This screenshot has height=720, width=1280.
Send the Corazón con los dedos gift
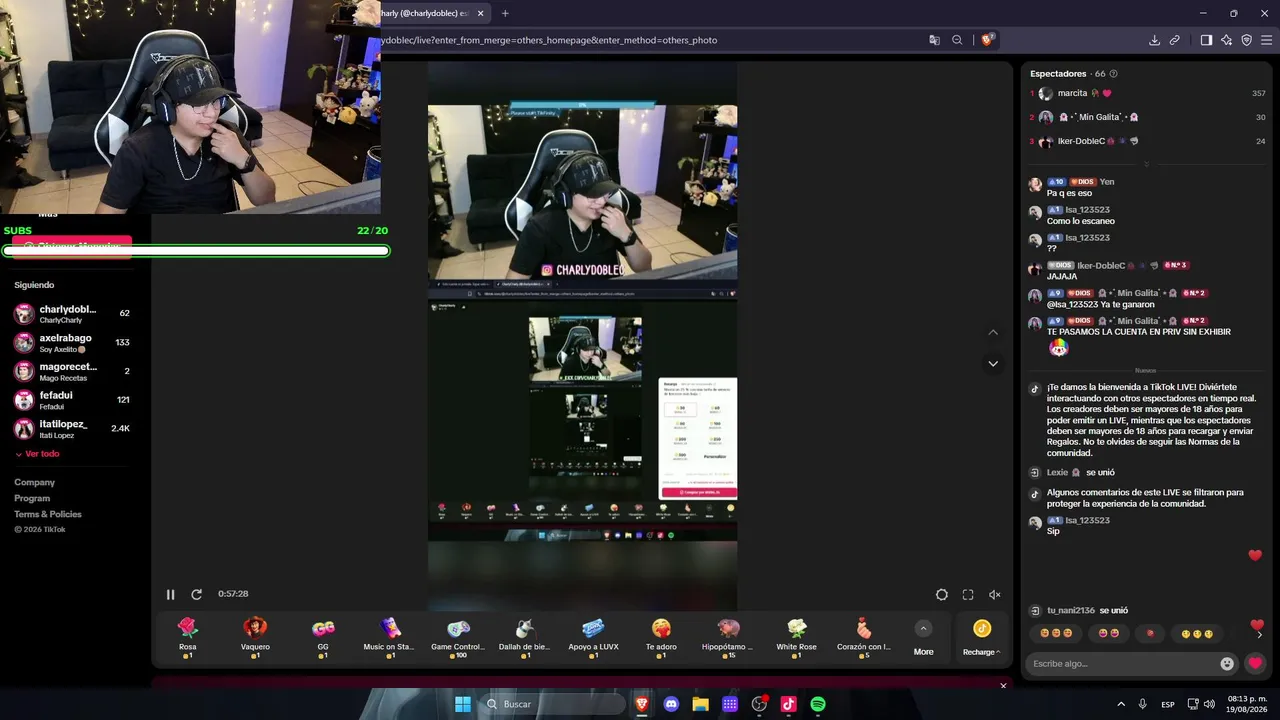point(864,636)
